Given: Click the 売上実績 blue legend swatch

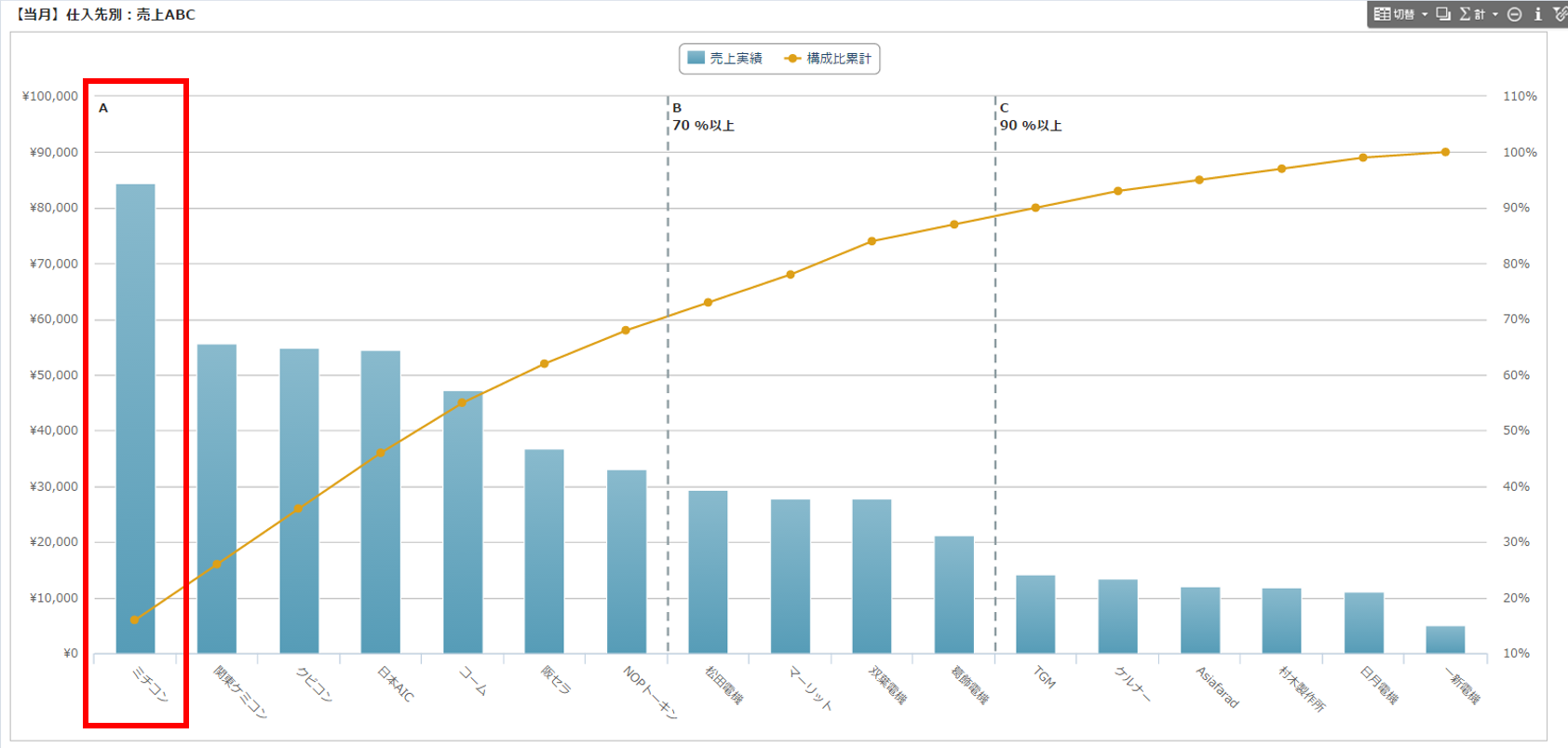Looking at the screenshot, I should pyautogui.click(x=696, y=58).
